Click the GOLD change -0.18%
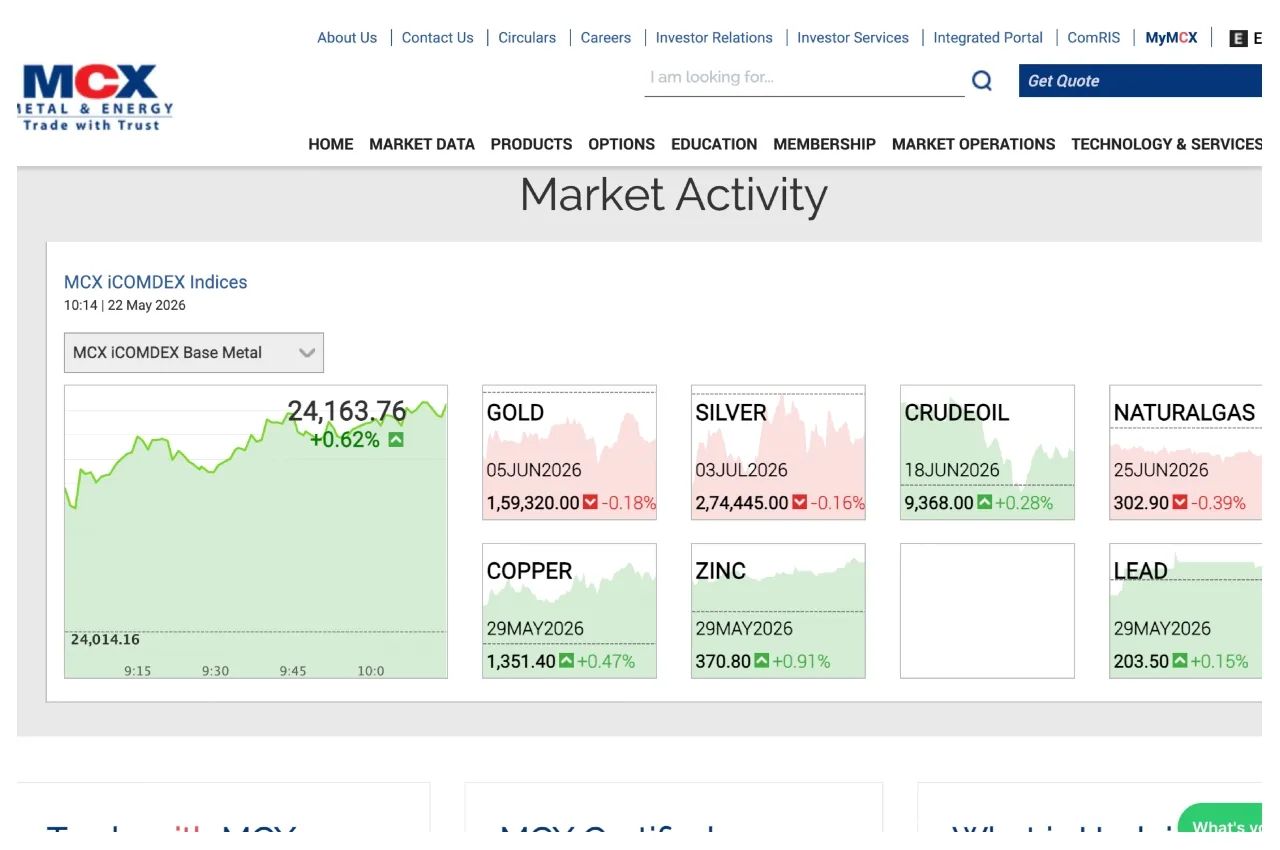The image size is (1280, 850). coord(629,503)
